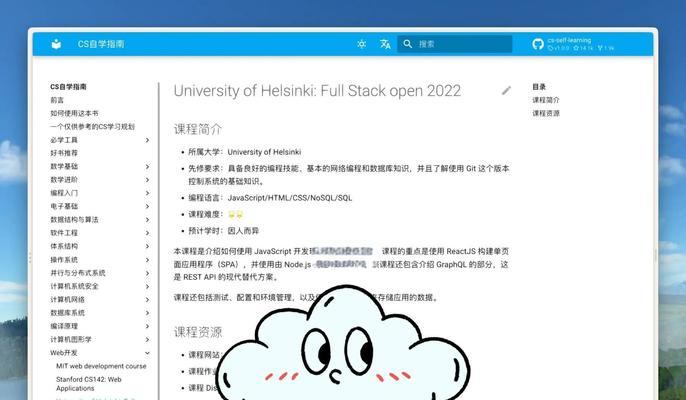
Task: Jump to 课程资源 in table of contents
Action: tap(546, 113)
